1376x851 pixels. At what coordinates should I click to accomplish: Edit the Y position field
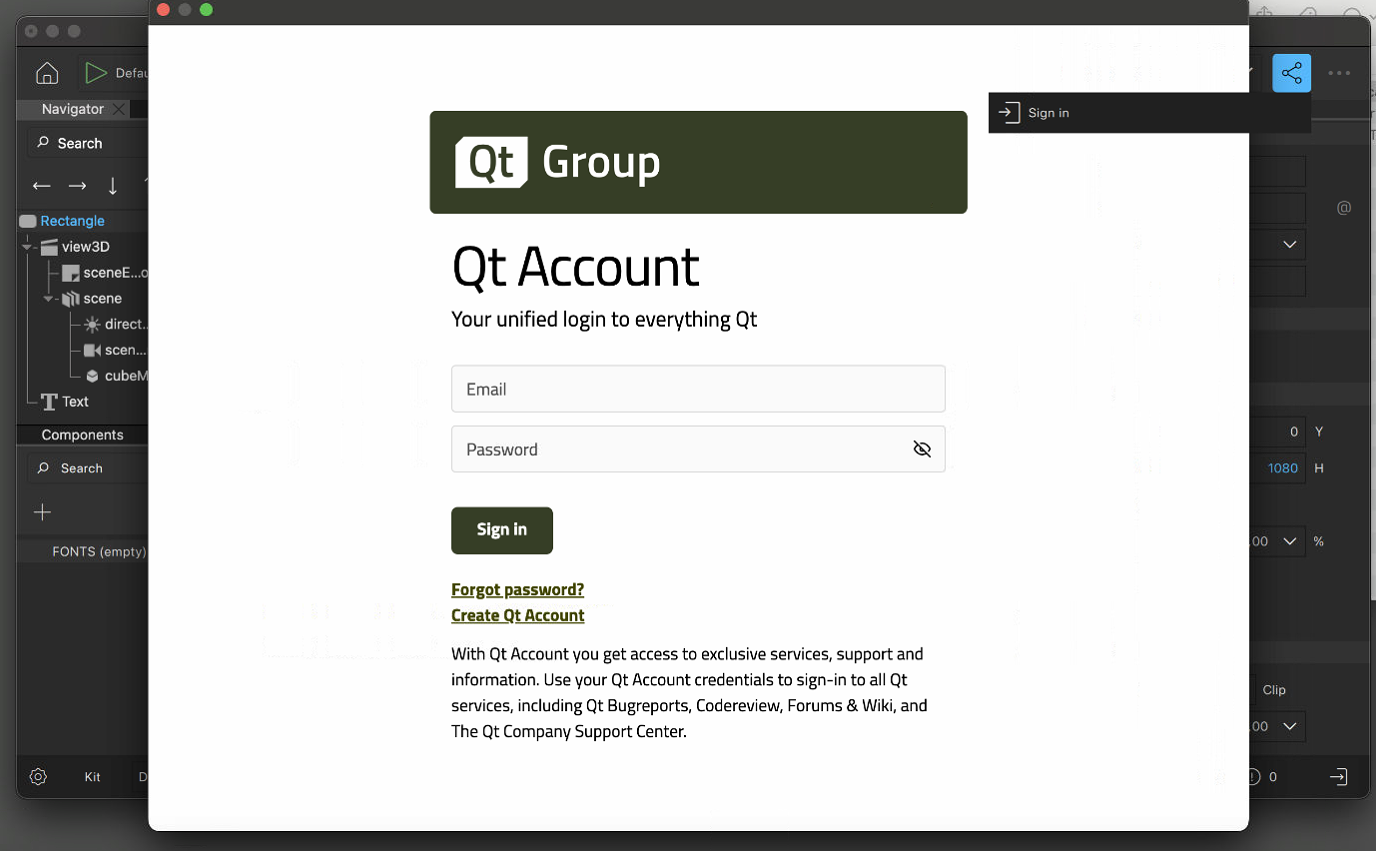pyautogui.click(x=1277, y=432)
